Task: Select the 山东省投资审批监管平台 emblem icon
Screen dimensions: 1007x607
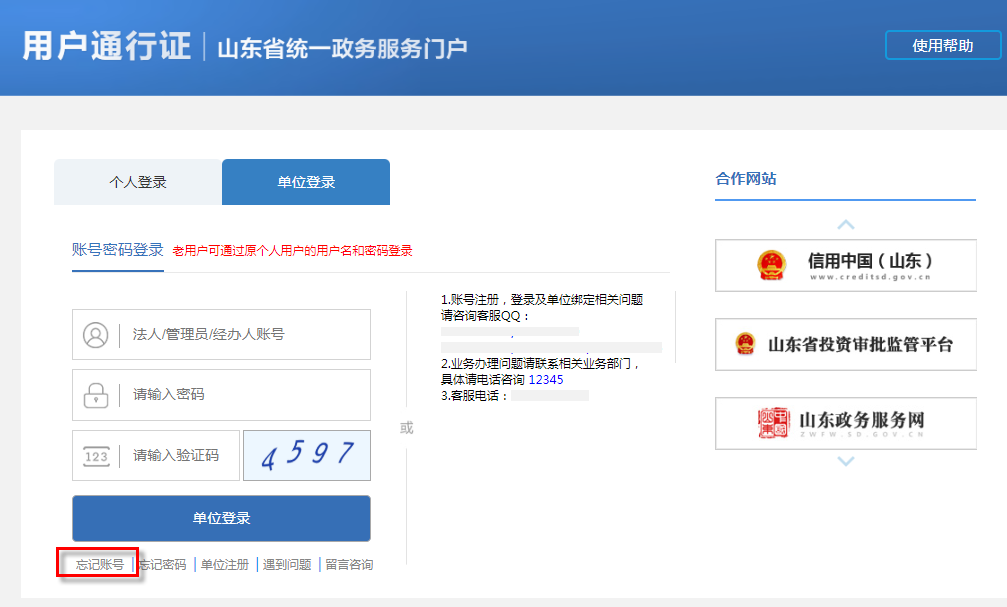Action: pyautogui.click(x=744, y=344)
